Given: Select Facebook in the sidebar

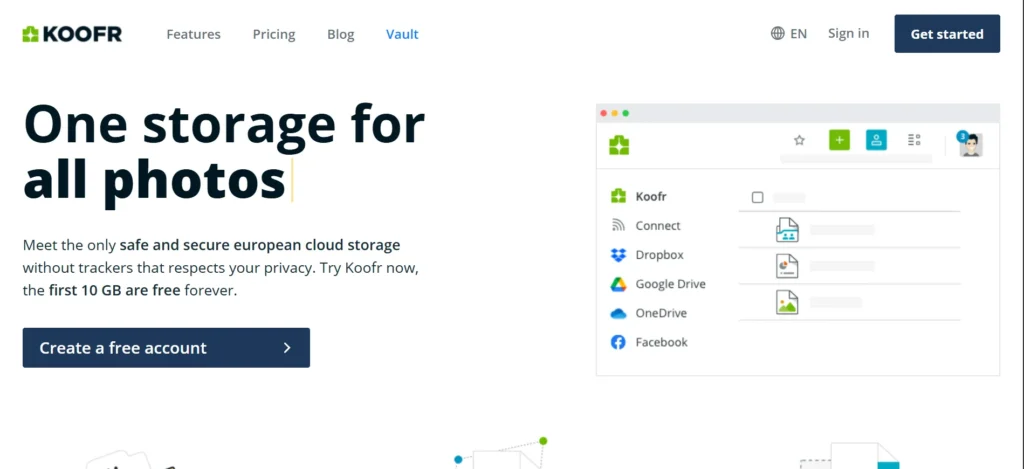Looking at the screenshot, I should [648, 342].
